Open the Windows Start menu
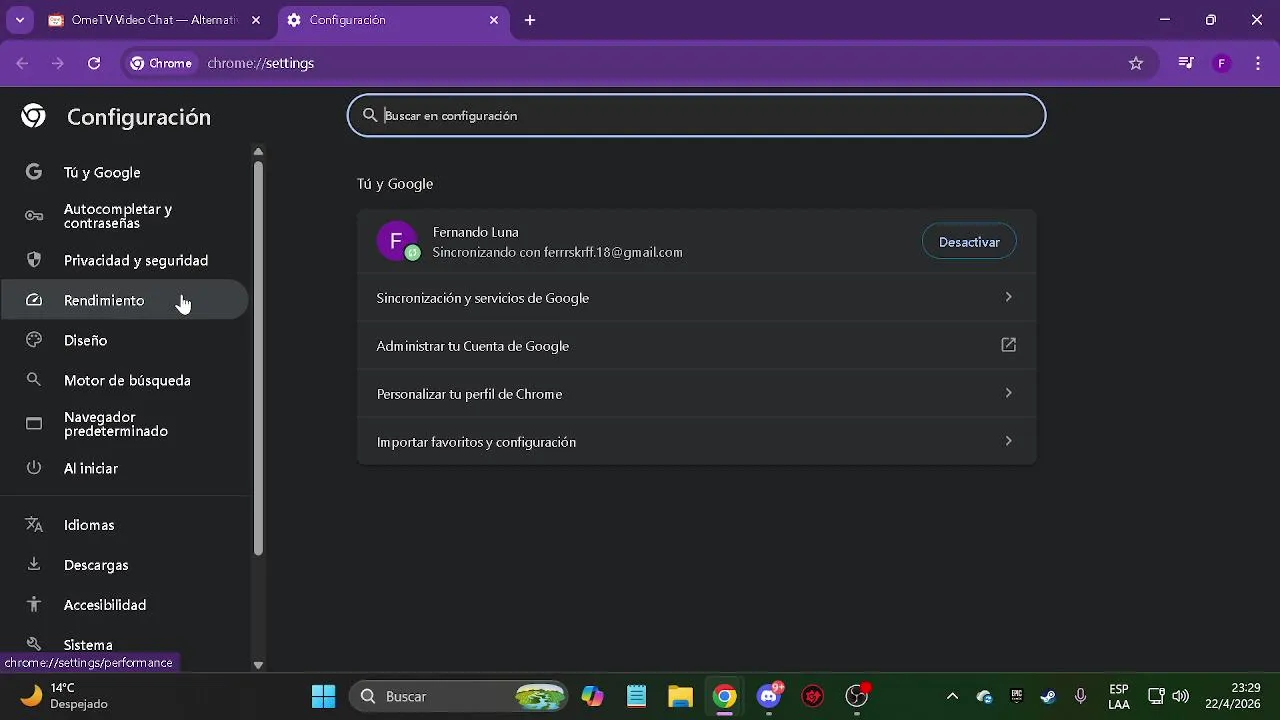 324,696
